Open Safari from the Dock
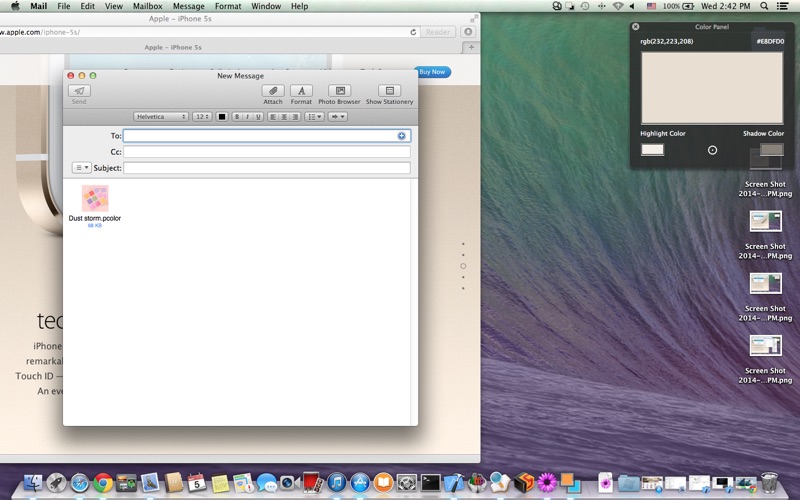The height and width of the screenshot is (500, 800). click(80, 483)
